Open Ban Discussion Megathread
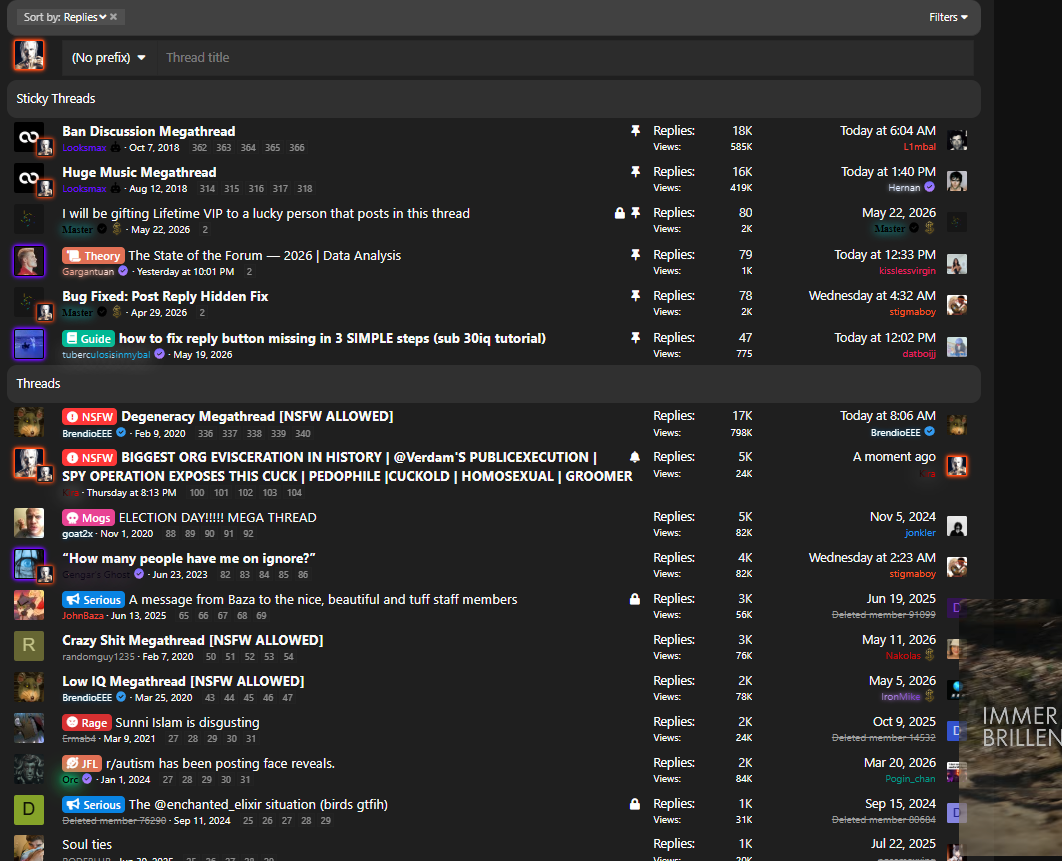The height and width of the screenshot is (861, 1062). pyautogui.click(x=149, y=131)
